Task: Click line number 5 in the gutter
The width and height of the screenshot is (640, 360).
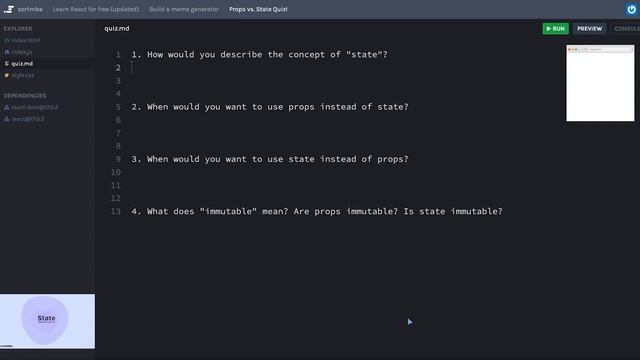Action: [x=118, y=107]
